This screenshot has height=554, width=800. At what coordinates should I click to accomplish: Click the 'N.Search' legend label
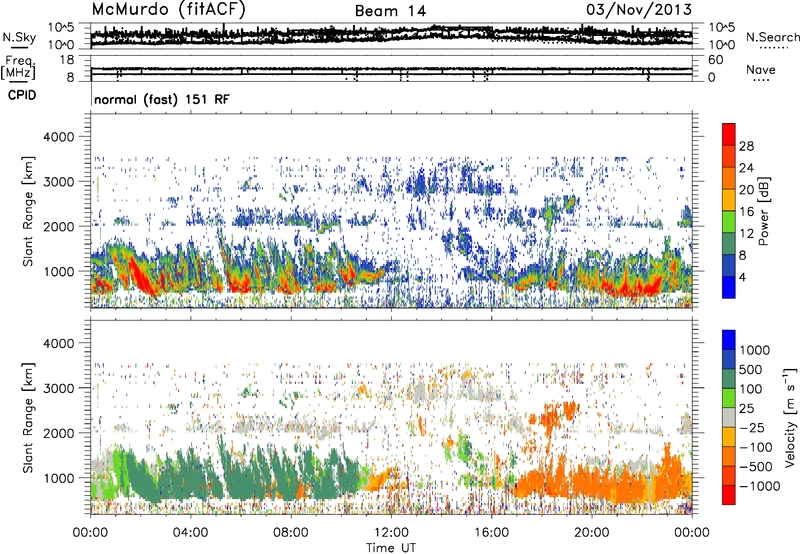tap(773, 37)
